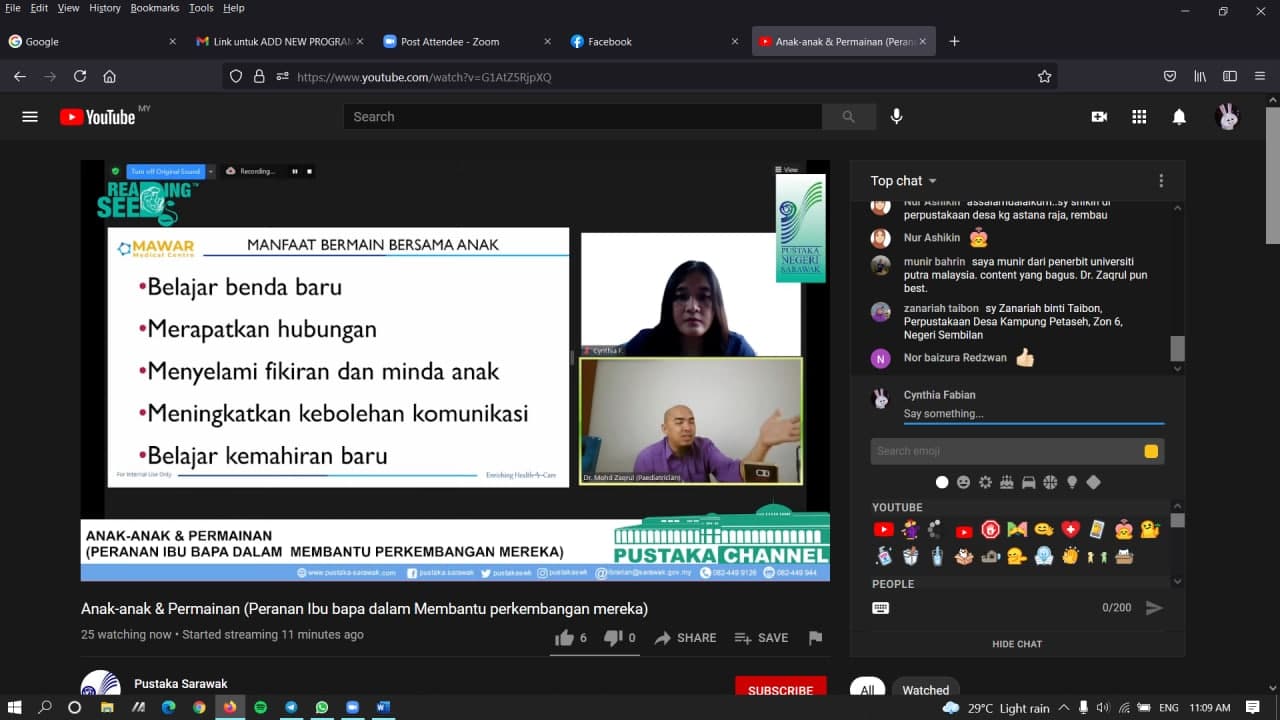The width and height of the screenshot is (1280, 720).
Task: Open WhatsApp from the taskbar
Action: (322, 708)
